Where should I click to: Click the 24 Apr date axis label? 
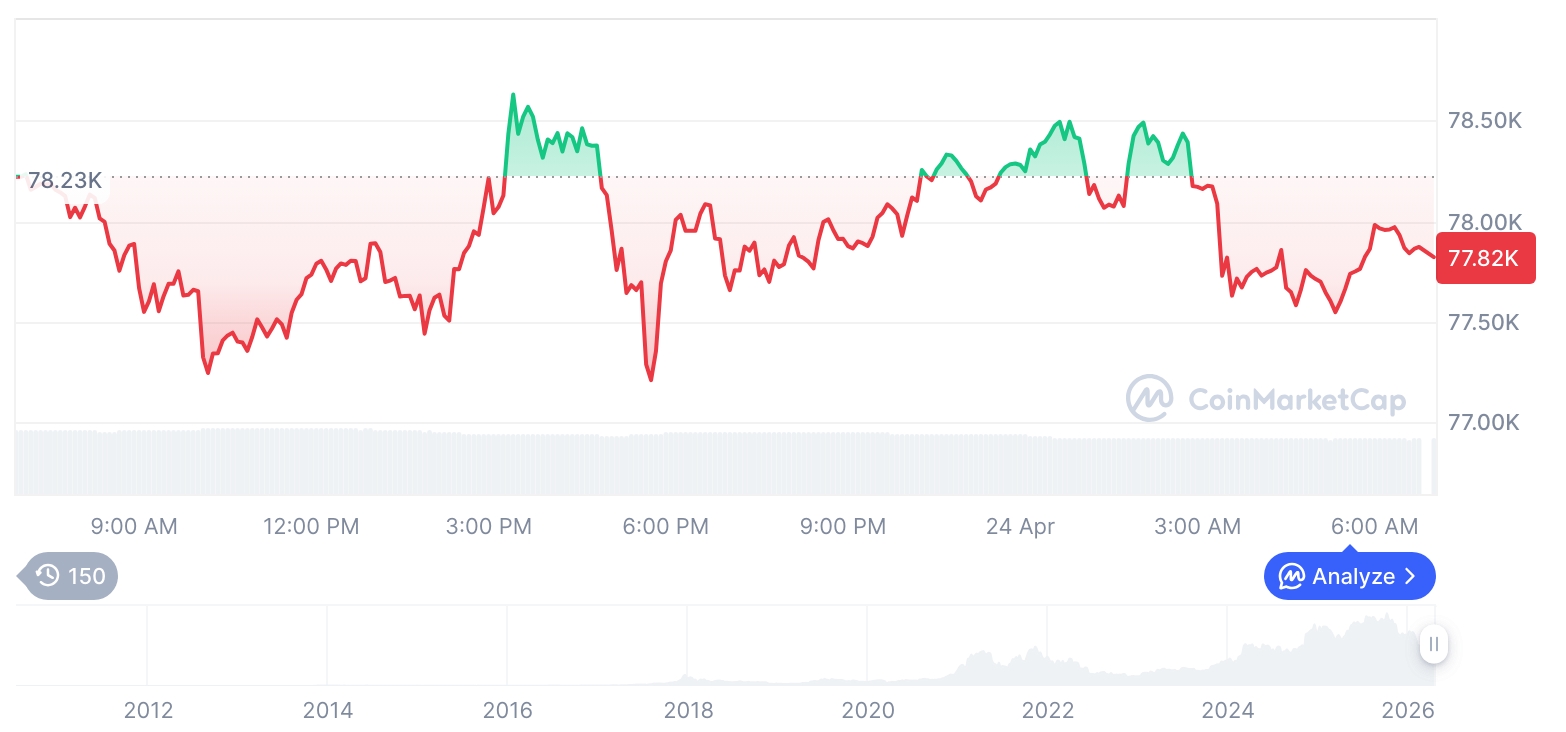click(x=1020, y=526)
